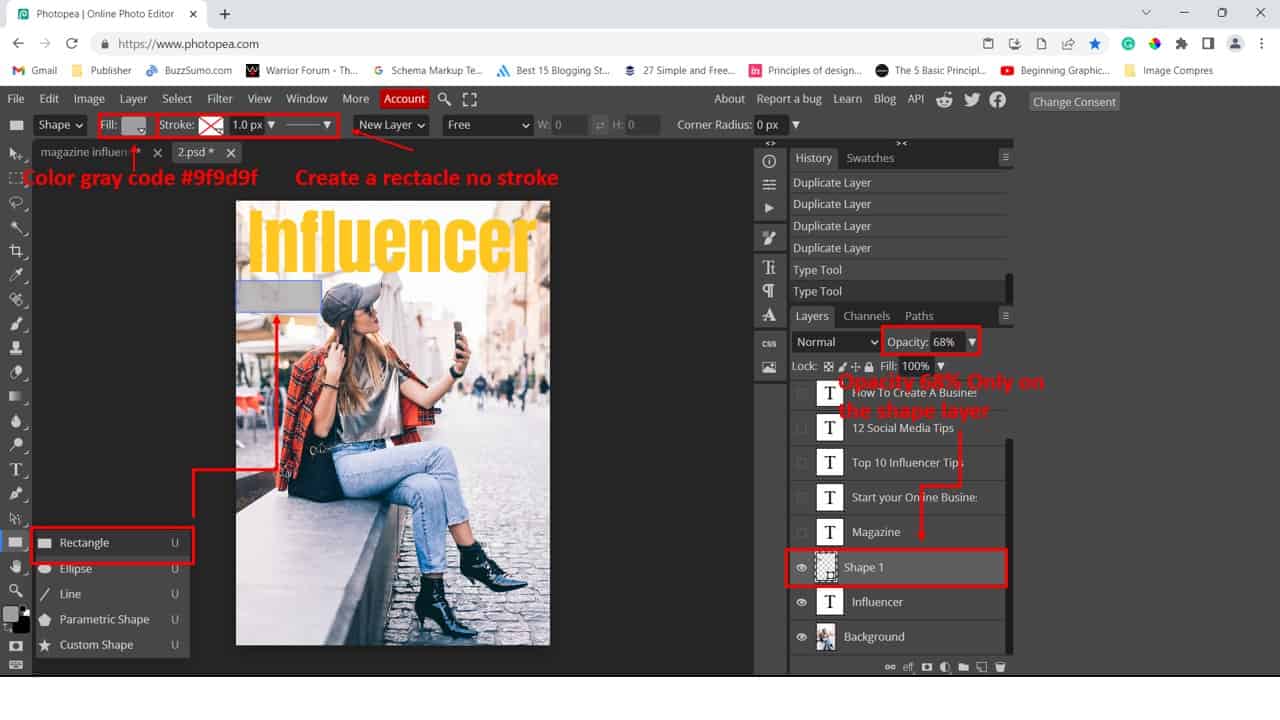Pick the Eyedropper tool
Screen dimensions: 1280x720
16,275
